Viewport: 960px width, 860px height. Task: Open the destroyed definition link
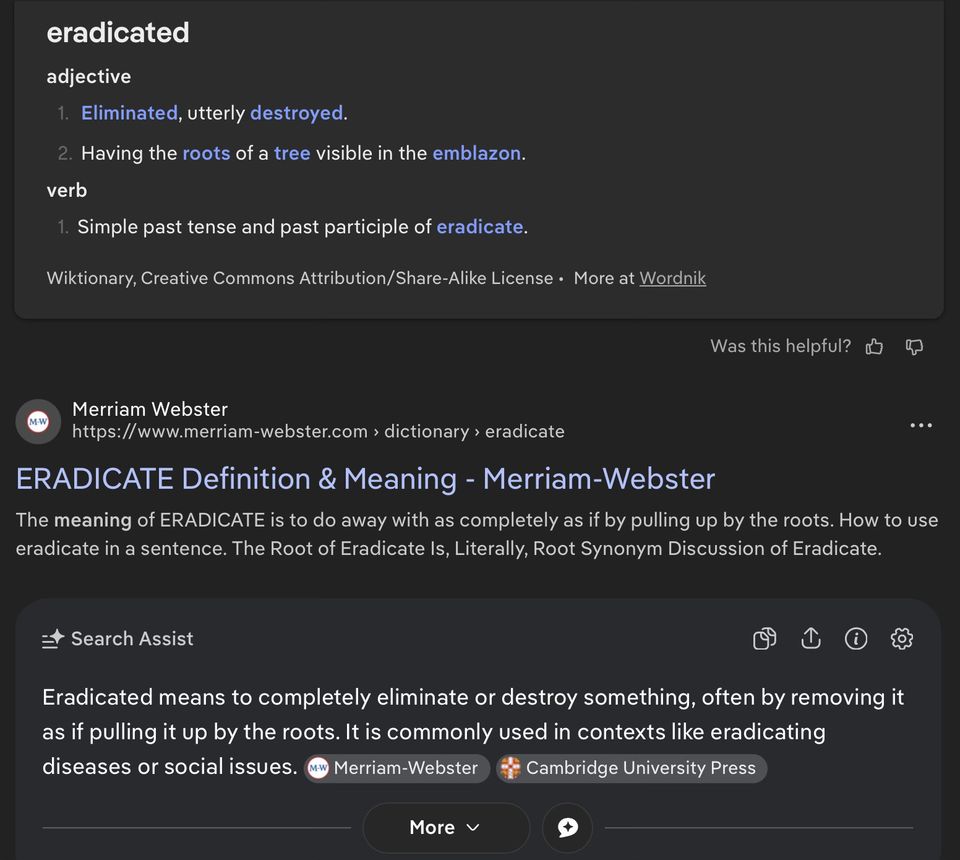coord(296,113)
